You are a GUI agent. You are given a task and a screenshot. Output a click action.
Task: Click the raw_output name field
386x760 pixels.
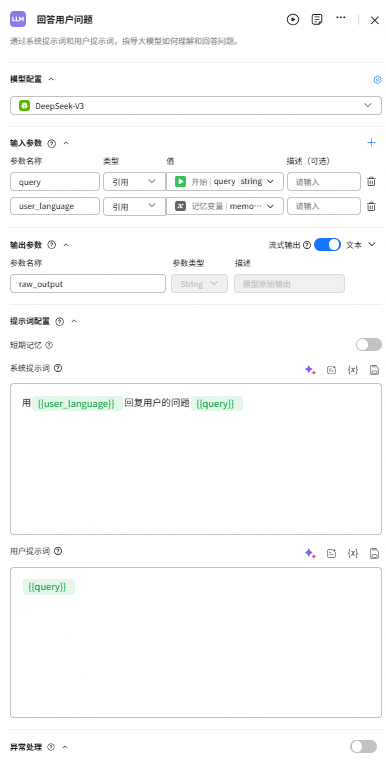pos(88,284)
